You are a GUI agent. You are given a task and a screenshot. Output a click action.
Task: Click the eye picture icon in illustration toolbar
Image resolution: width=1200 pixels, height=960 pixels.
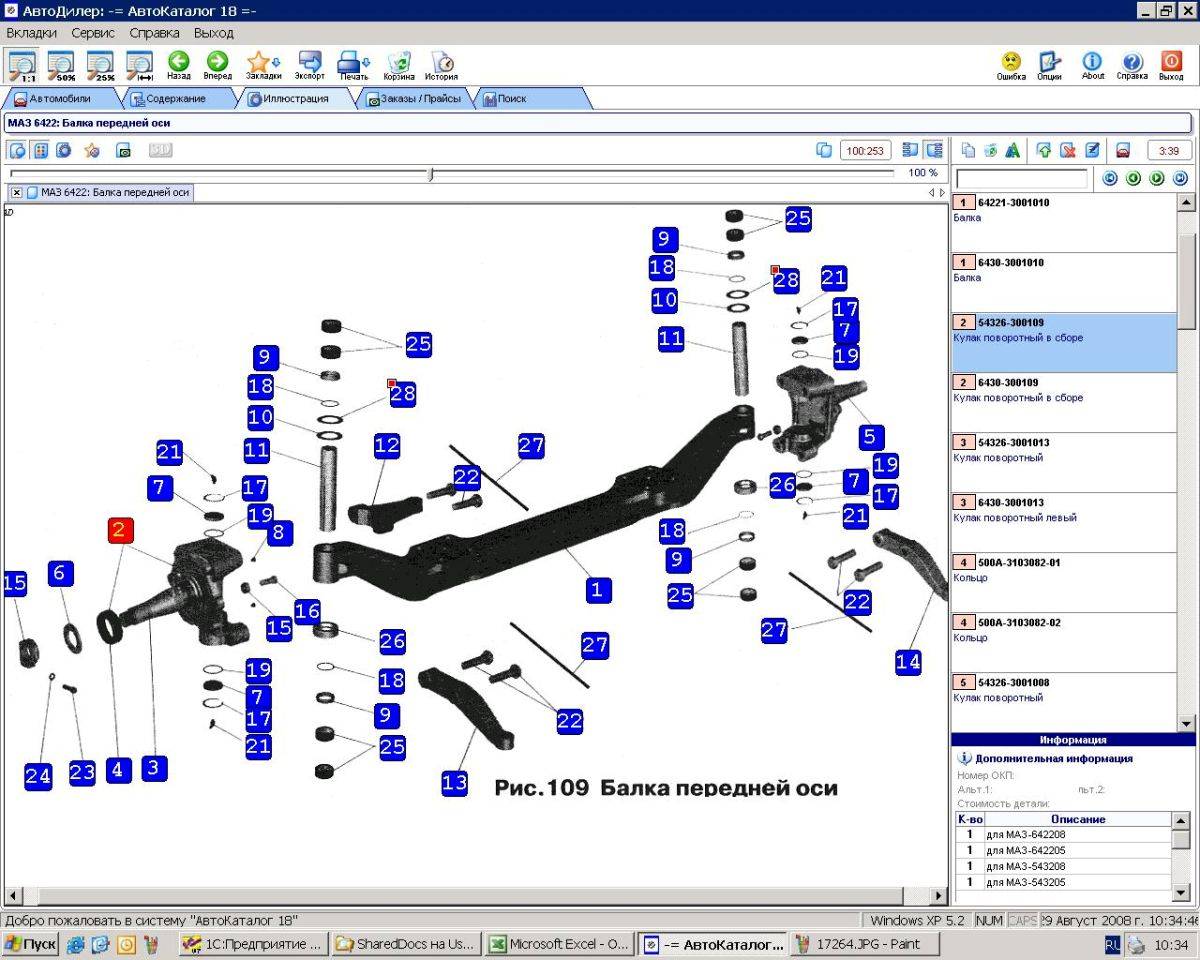pyautogui.click(x=124, y=150)
